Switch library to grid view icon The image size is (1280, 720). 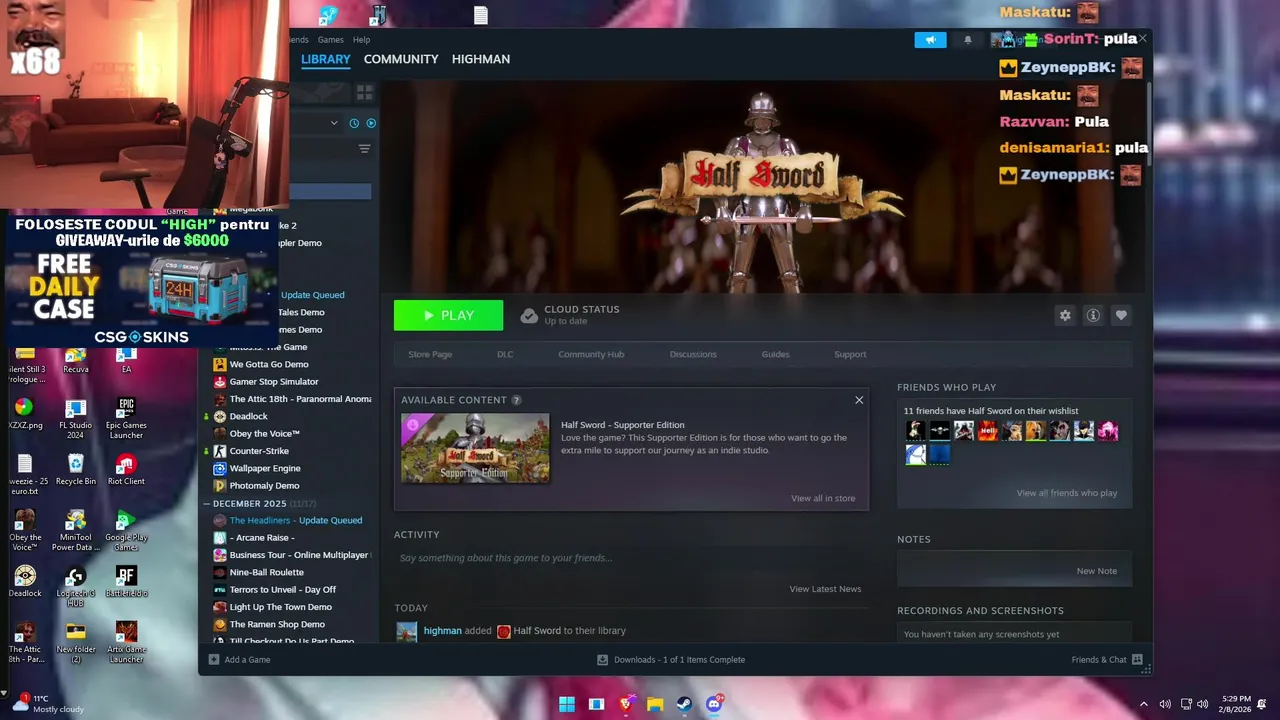click(x=365, y=92)
